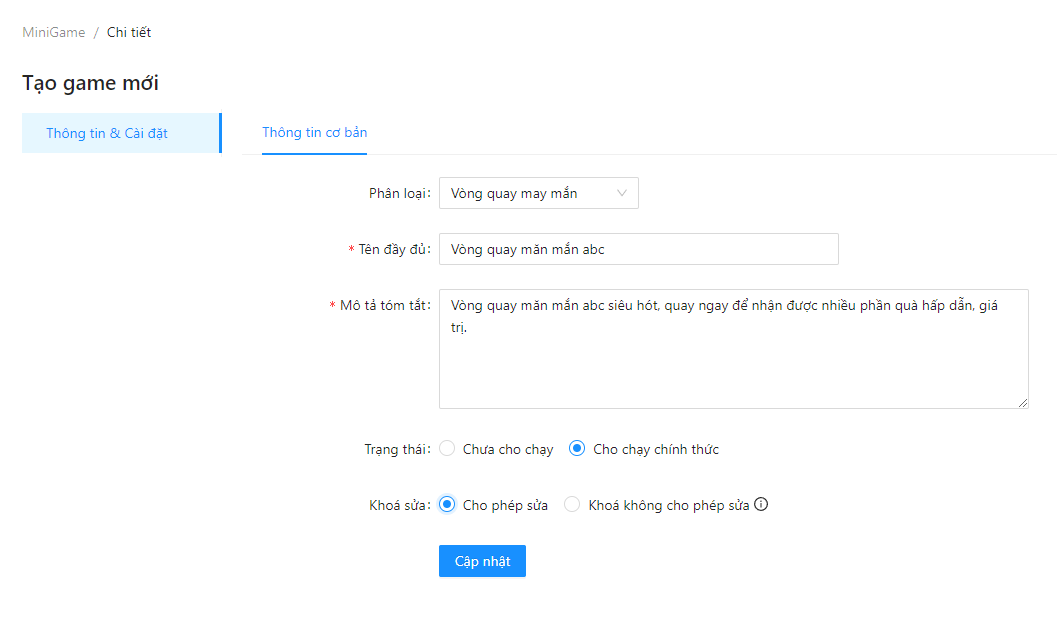Choose the Cho phép sửa radio button
The image size is (1059, 620).
click(x=447, y=505)
